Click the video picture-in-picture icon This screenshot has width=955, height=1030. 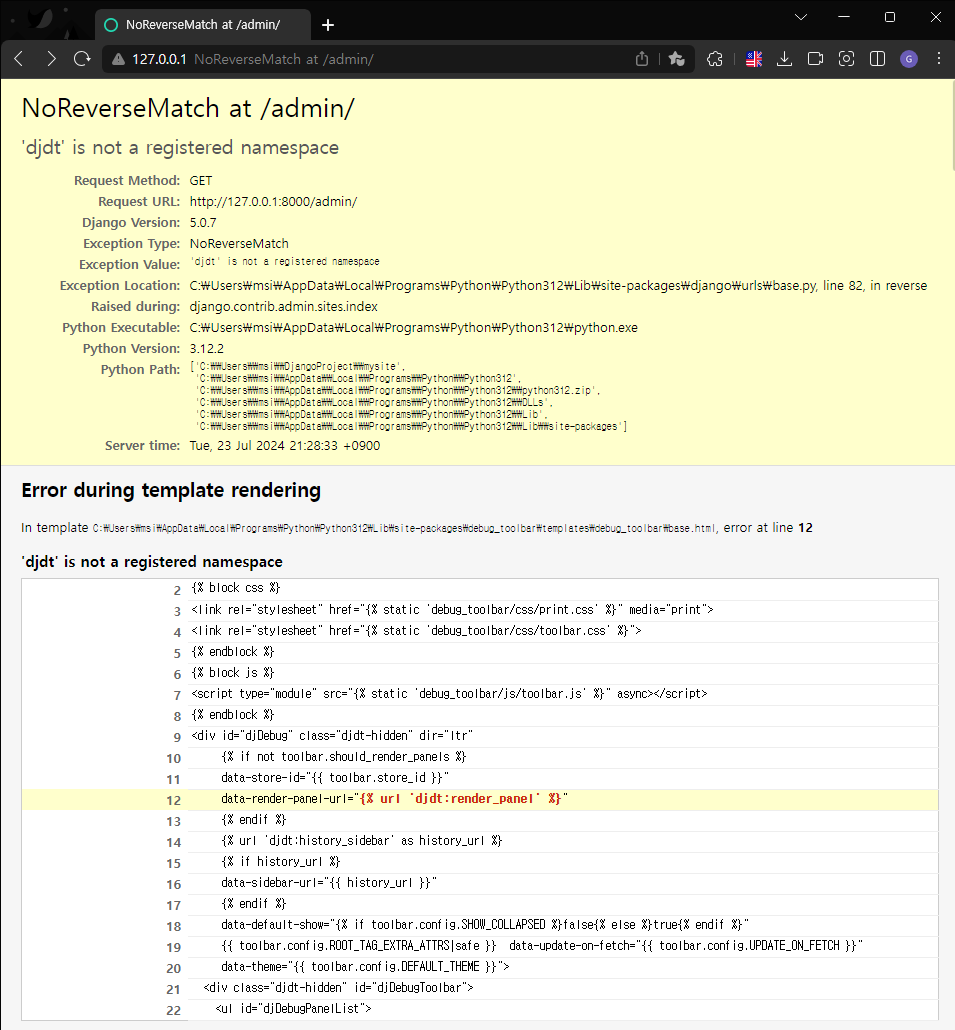pos(815,59)
